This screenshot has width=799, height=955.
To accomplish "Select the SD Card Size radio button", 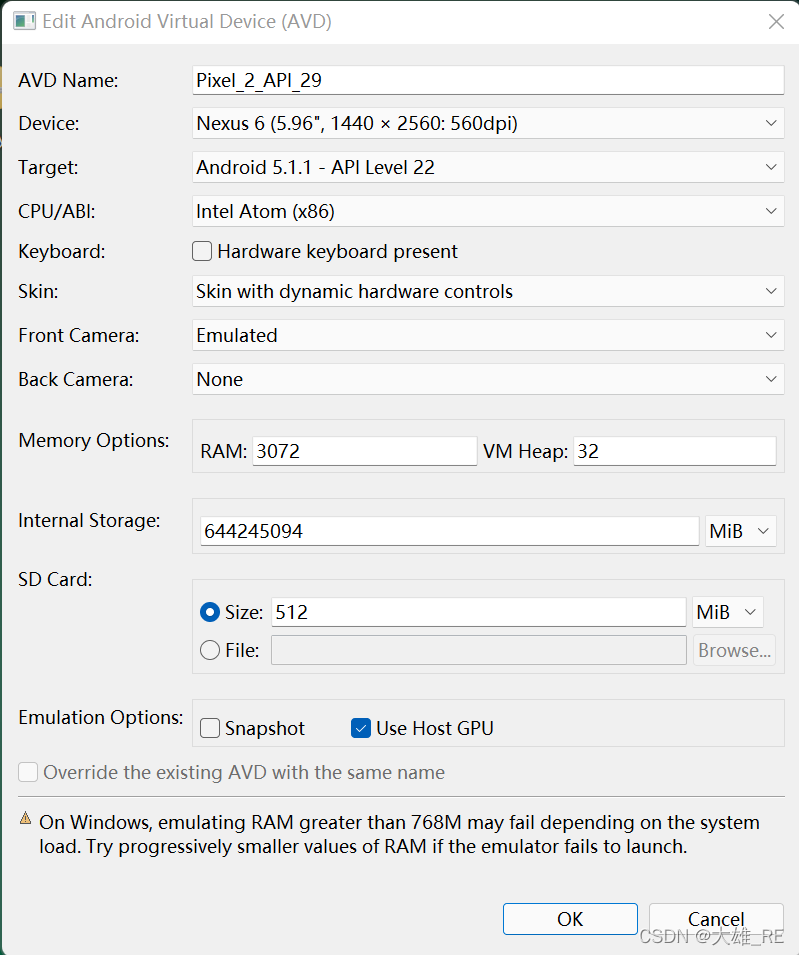I will point(210,612).
